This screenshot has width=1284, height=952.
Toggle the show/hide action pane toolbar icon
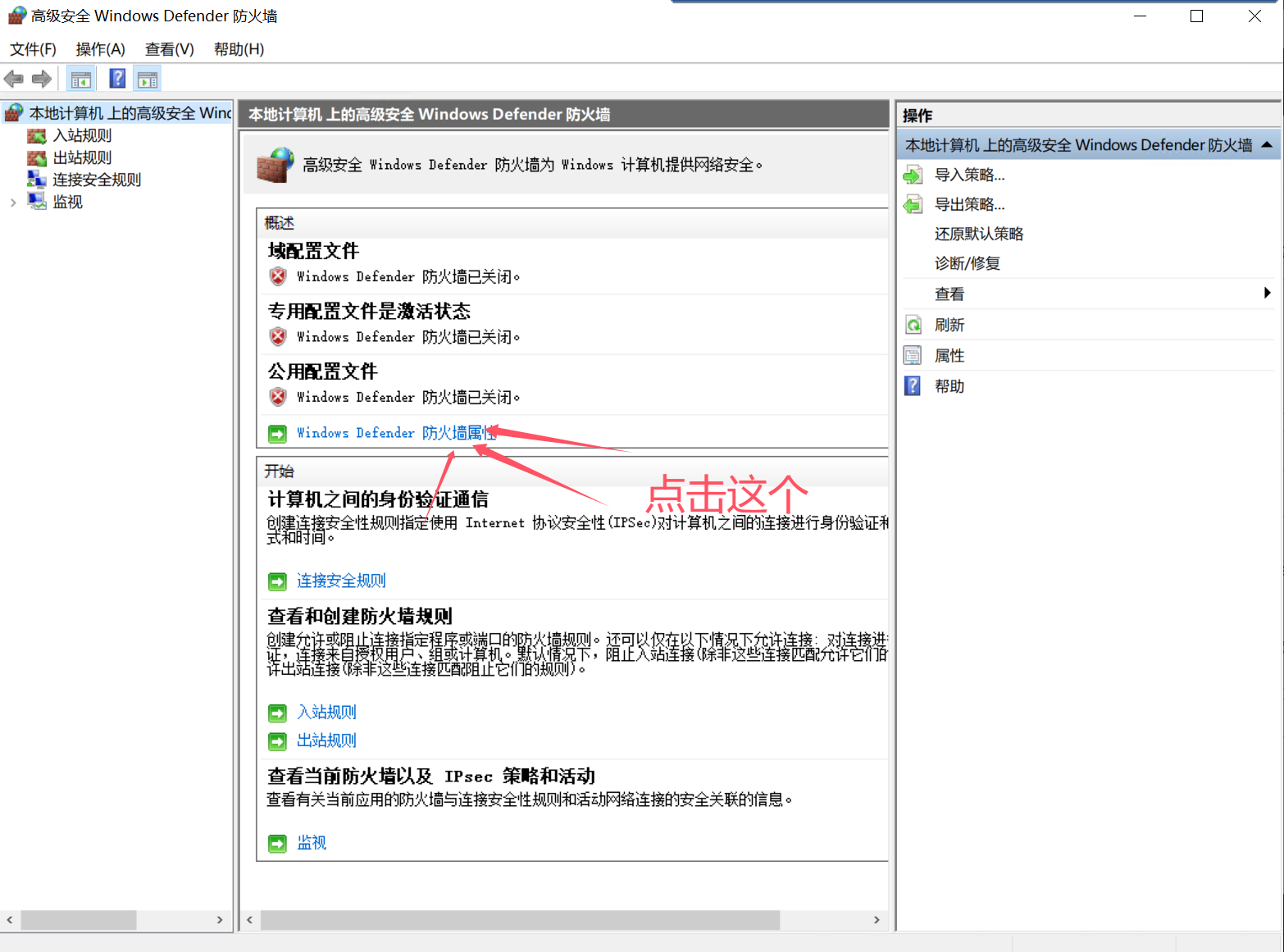(x=148, y=79)
